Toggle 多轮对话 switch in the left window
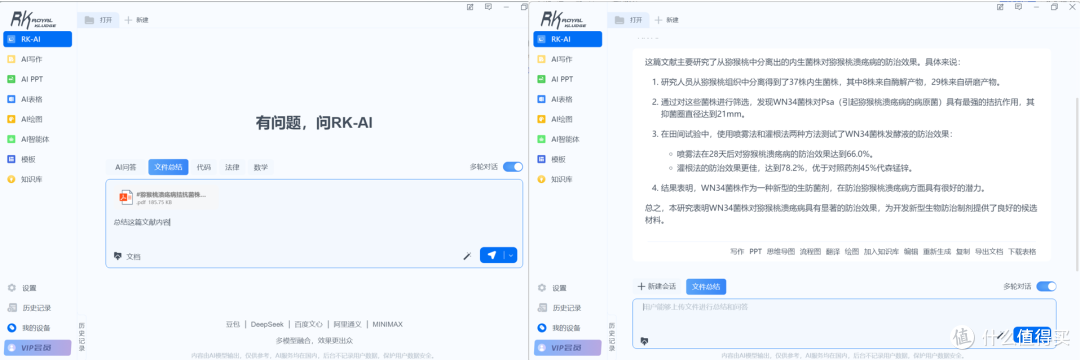Image resolution: width=1080 pixels, height=360 pixels. coord(513,167)
